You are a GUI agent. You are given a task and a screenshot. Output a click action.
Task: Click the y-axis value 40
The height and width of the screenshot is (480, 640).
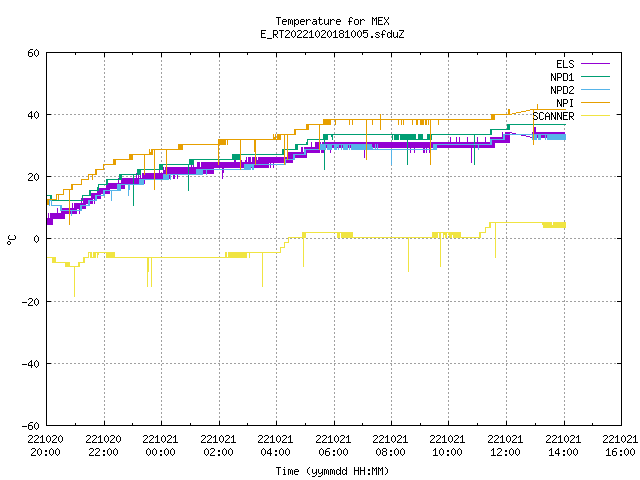click(33, 115)
